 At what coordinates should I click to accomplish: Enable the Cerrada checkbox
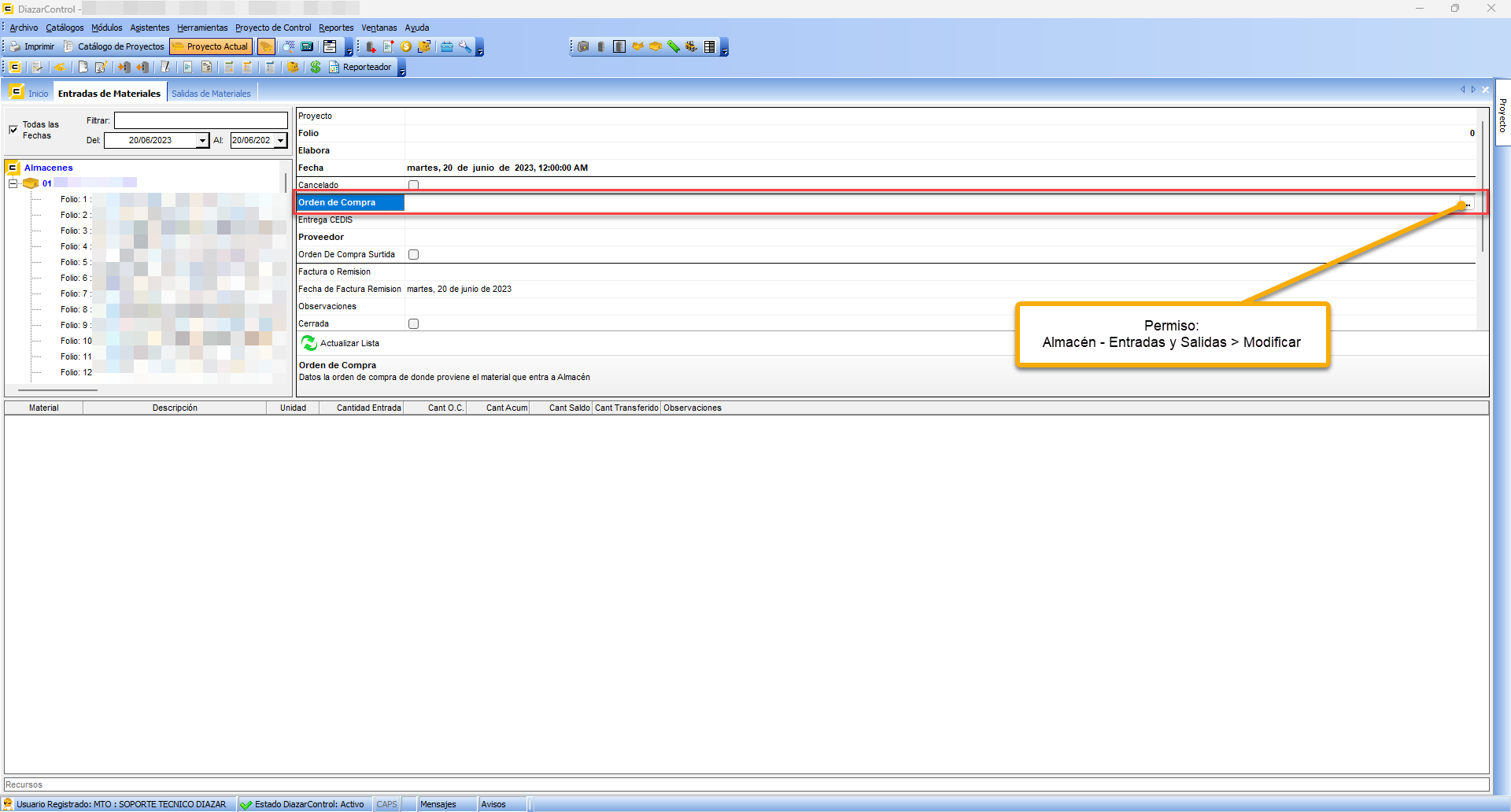click(413, 323)
